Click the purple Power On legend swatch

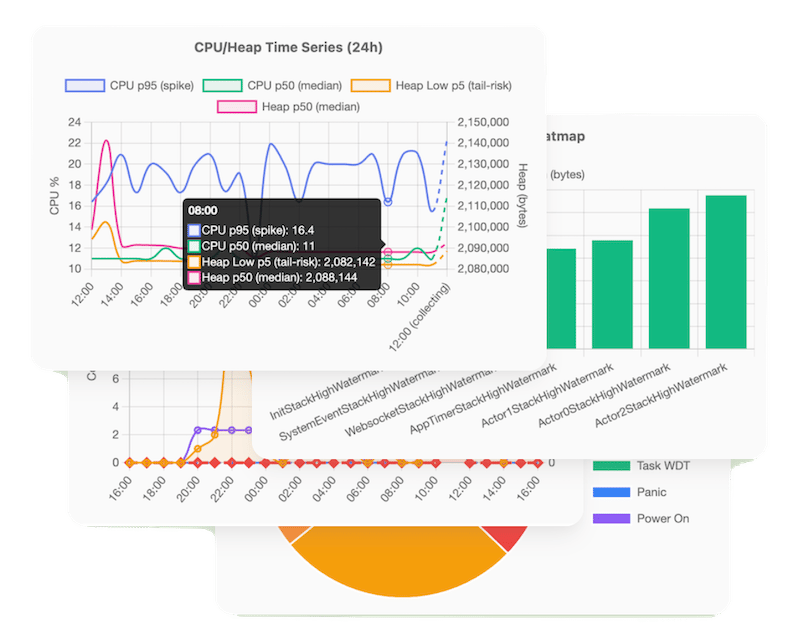(610, 518)
